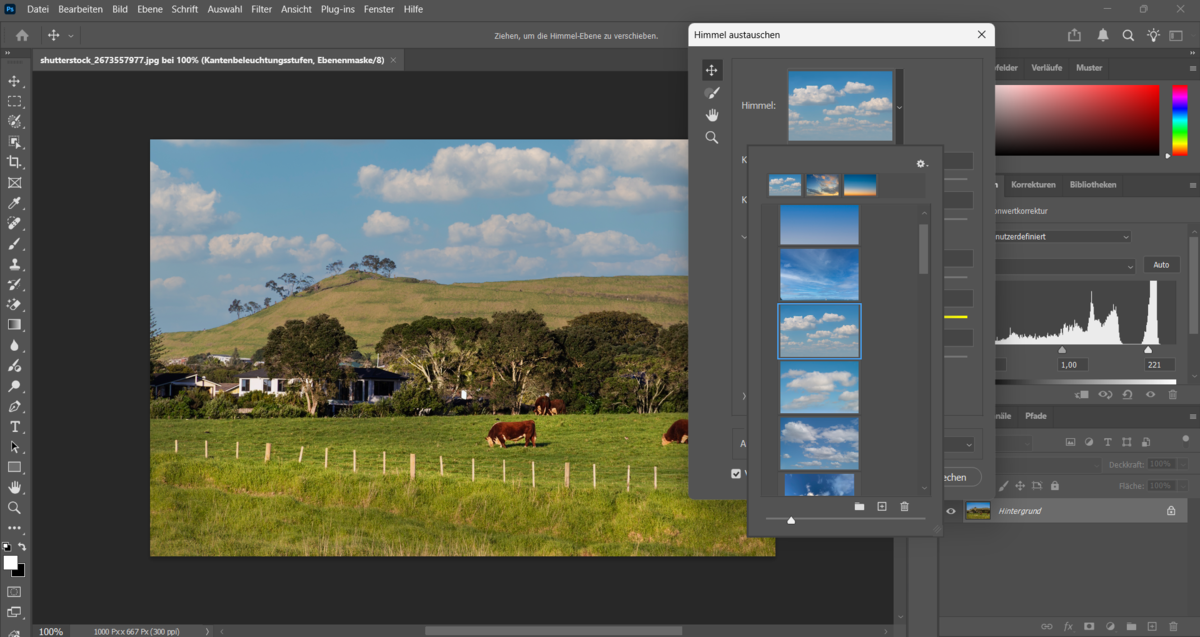Image resolution: width=1200 pixels, height=637 pixels.
Task: Select the Type tool
Action: (15, 427)
